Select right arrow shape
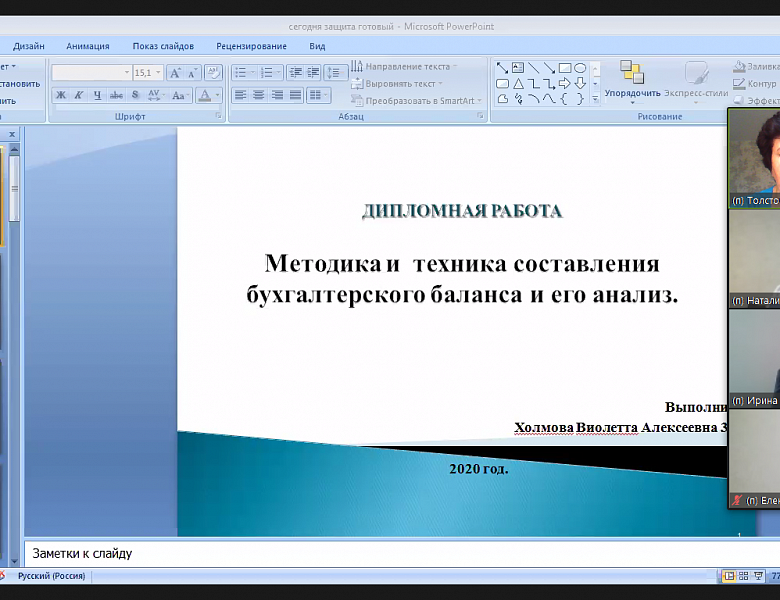 (x=565, y=84)
